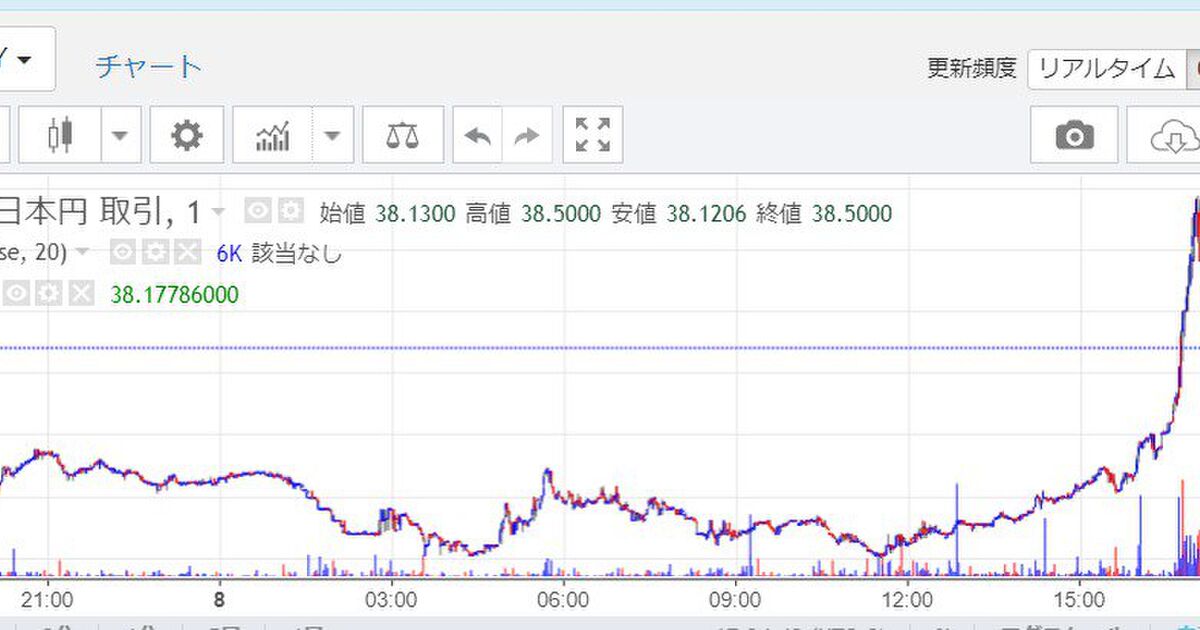
Task: Click the compare balance-scale icon
Action: click(402, 135)
